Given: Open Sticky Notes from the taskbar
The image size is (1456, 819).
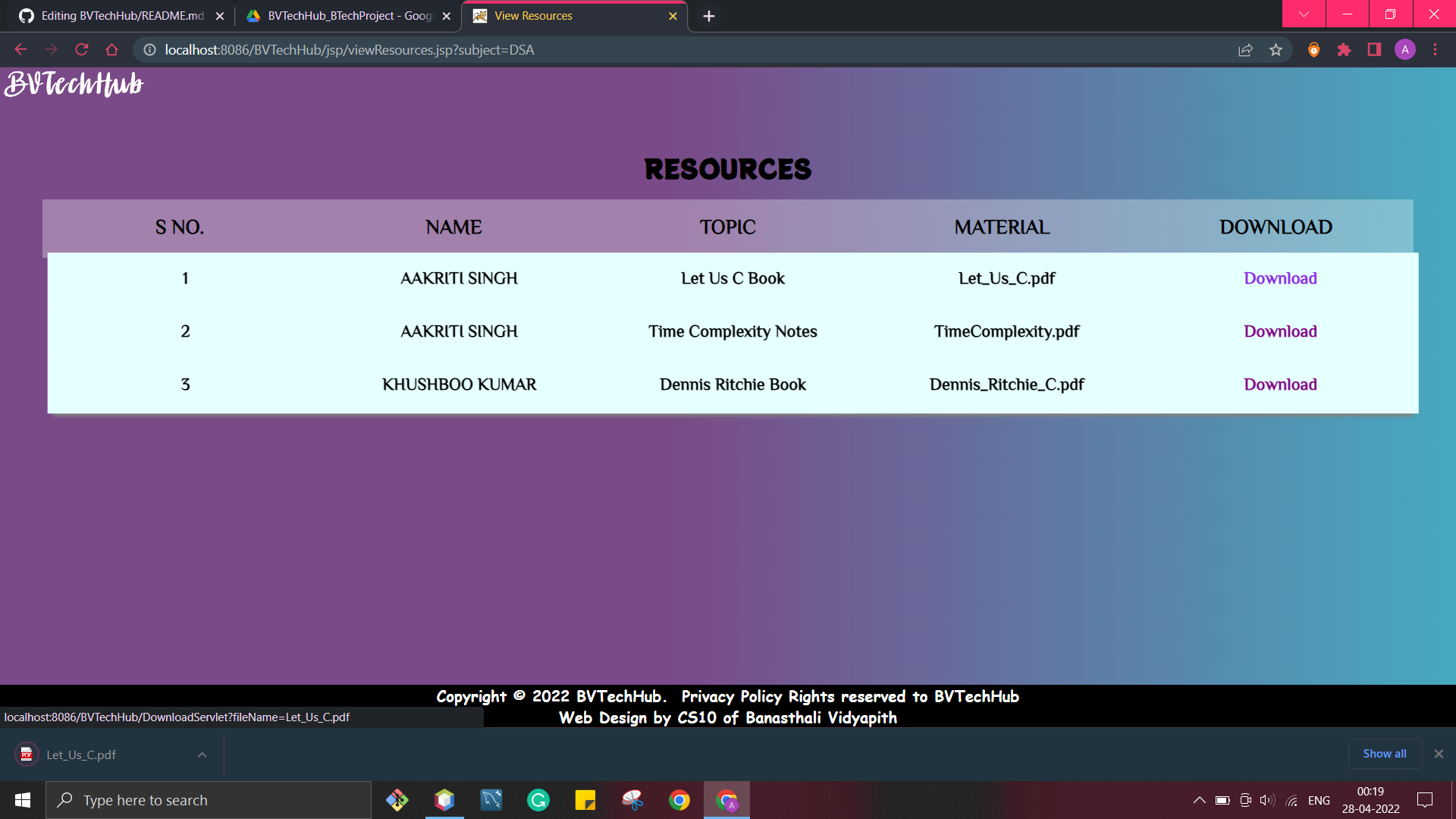Looking at the screenshot, I should click(x=585, y=800).
